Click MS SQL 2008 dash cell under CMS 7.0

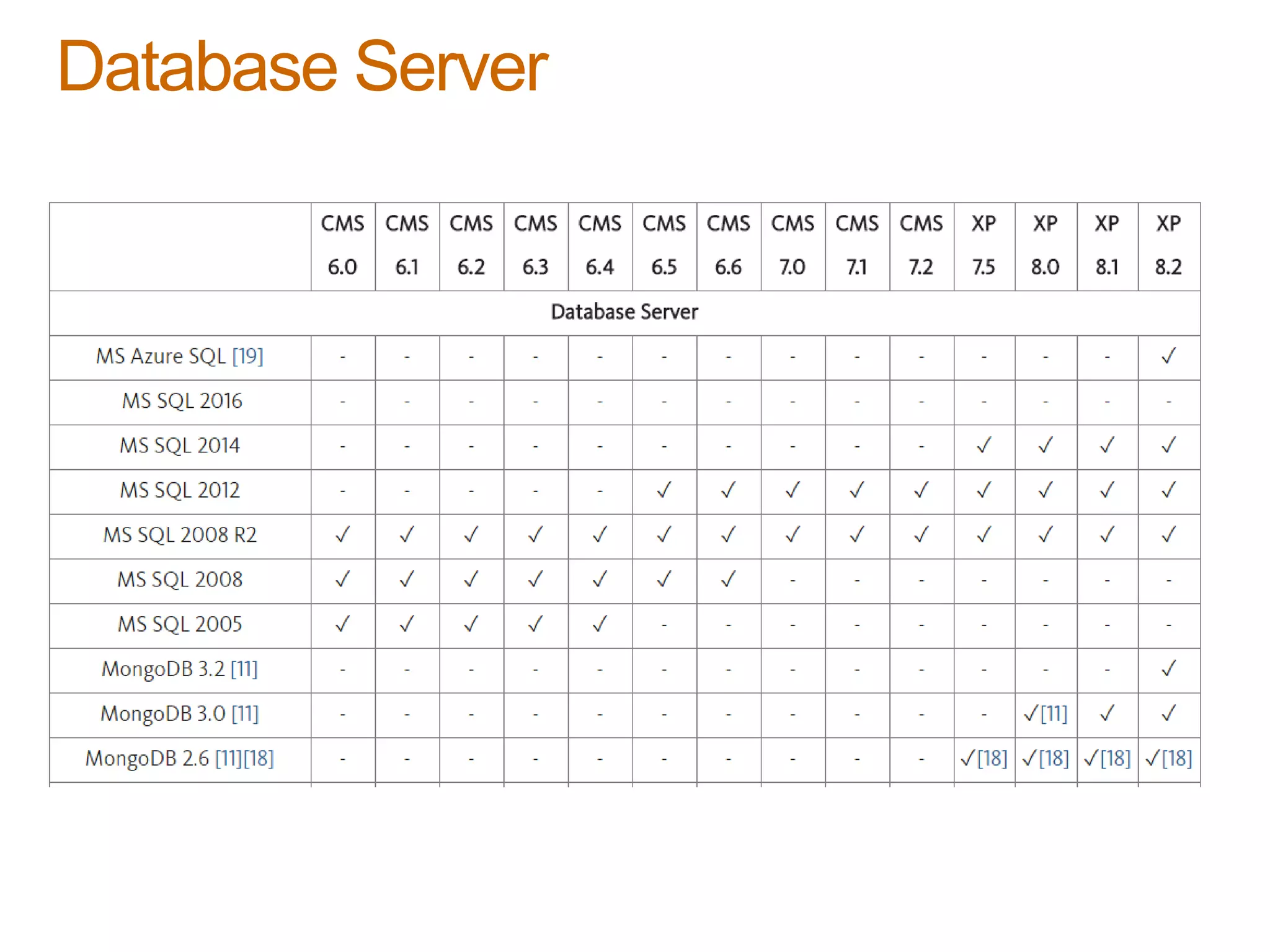(793, 581)
